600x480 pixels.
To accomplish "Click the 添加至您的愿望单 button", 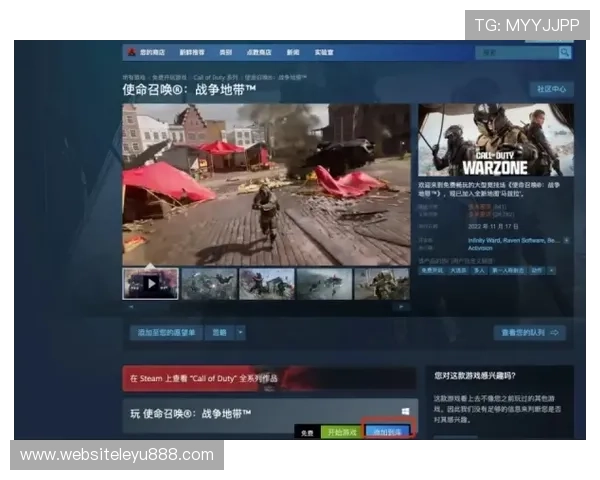I will coord(167,332).
